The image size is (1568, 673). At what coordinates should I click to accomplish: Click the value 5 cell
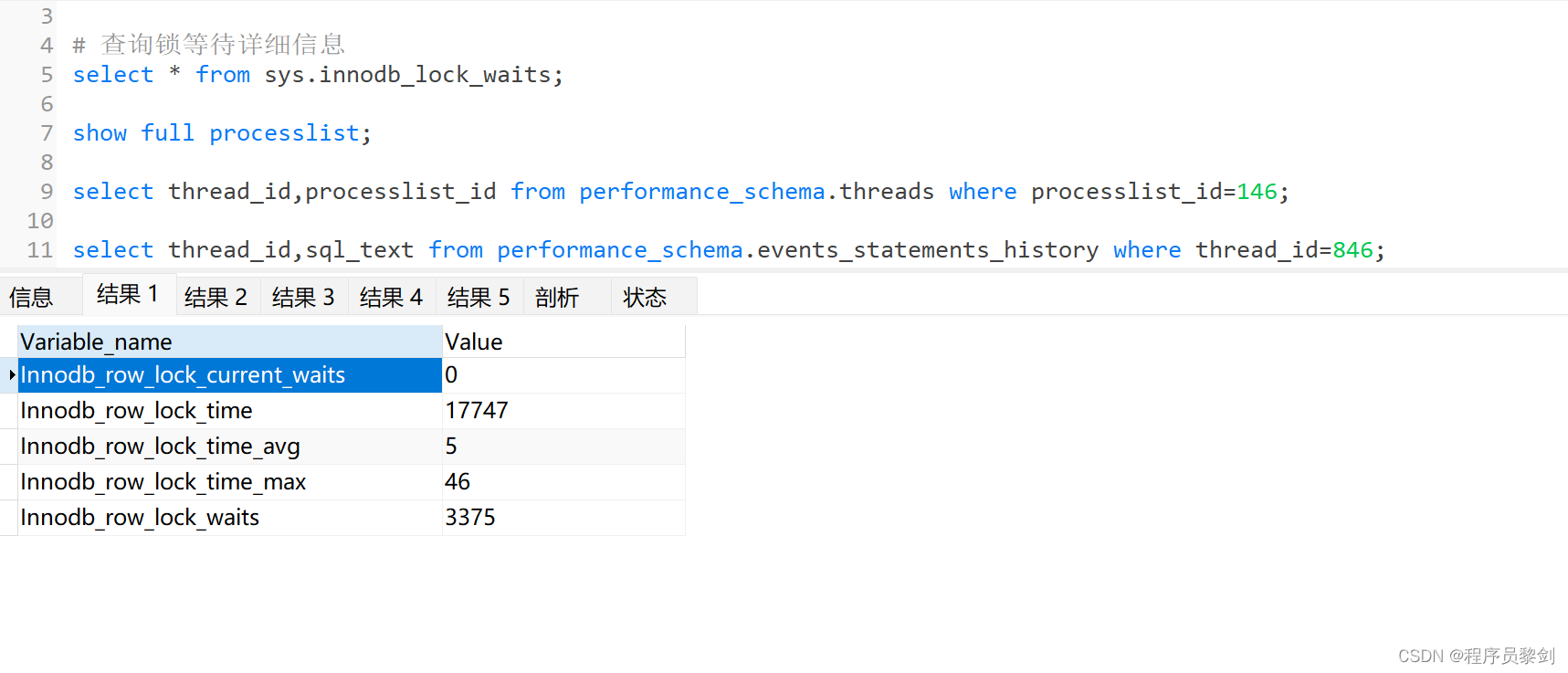[x=563, y=447]
